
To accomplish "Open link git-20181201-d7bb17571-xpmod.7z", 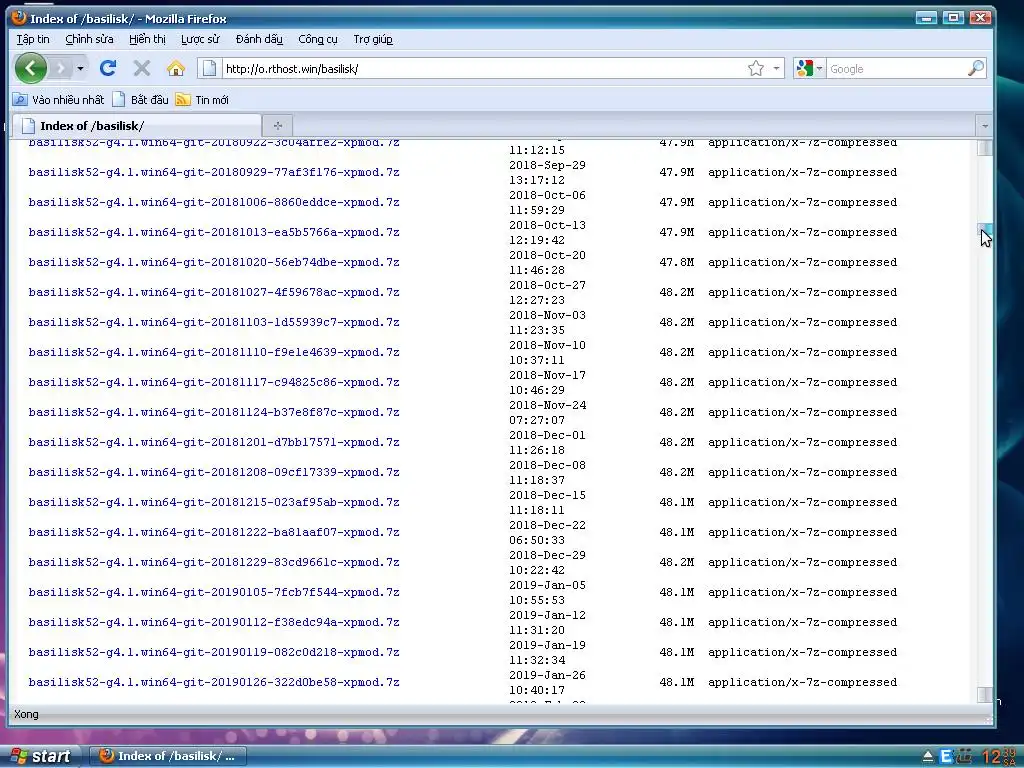I will coord(214,443).
